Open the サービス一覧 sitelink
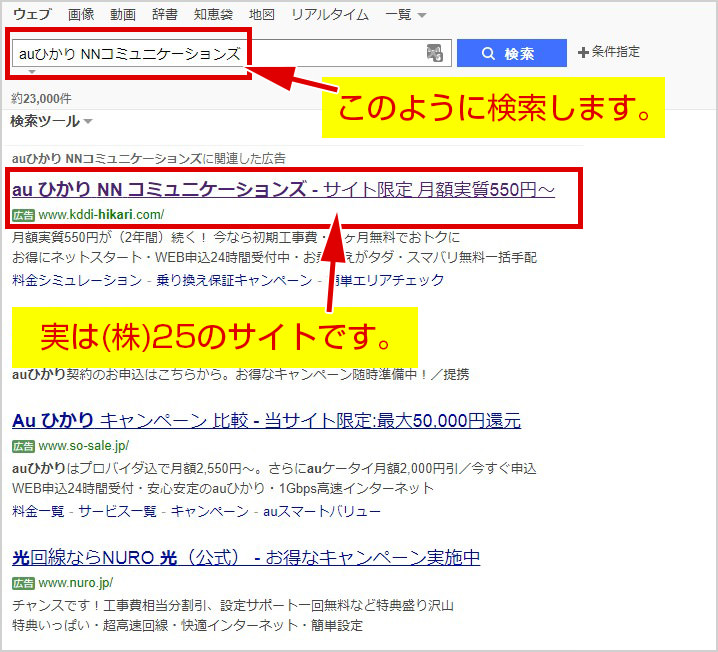 tap(117, 511)
